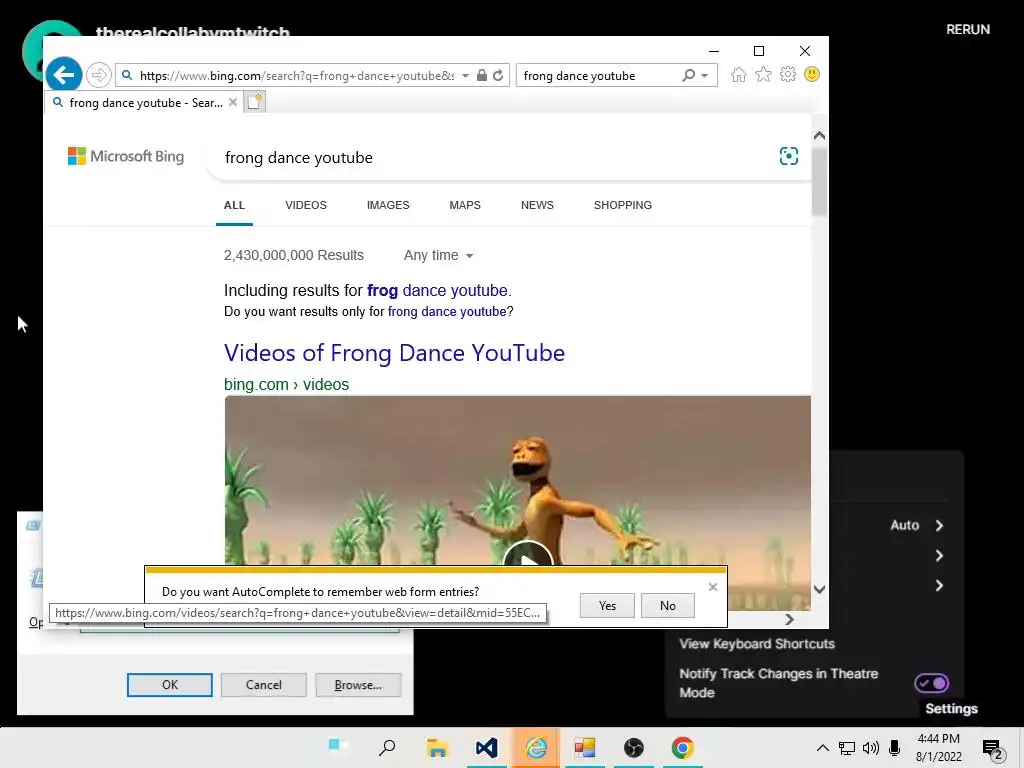This screenshot has height=768, width=1024.
Task: Dismiss the AutoComplete notification bar
Action: tap(712, 587)
